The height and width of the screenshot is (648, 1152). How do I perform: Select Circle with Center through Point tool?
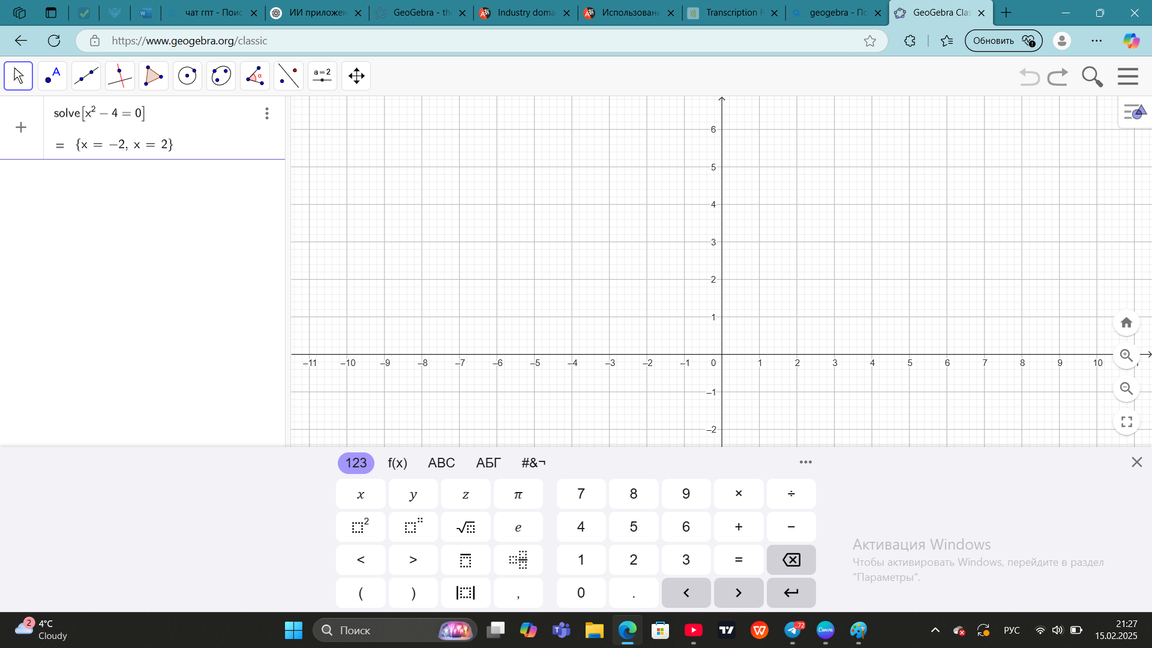(187, 76)
